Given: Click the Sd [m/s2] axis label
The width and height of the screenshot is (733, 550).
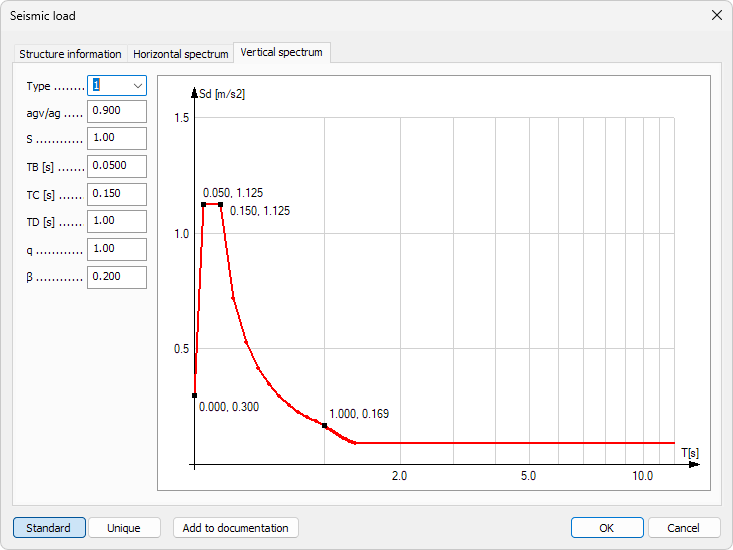Looking at the screenshot, I should (222, 94).
